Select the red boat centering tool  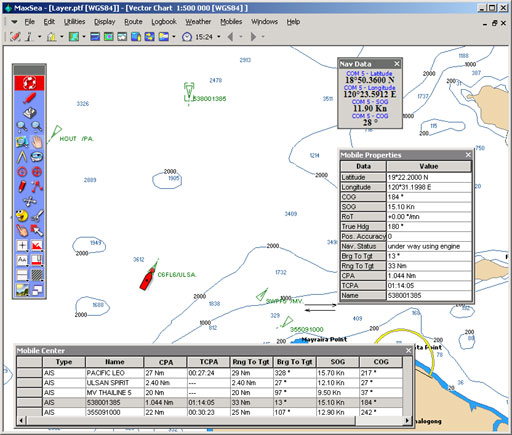coord(29,98)
